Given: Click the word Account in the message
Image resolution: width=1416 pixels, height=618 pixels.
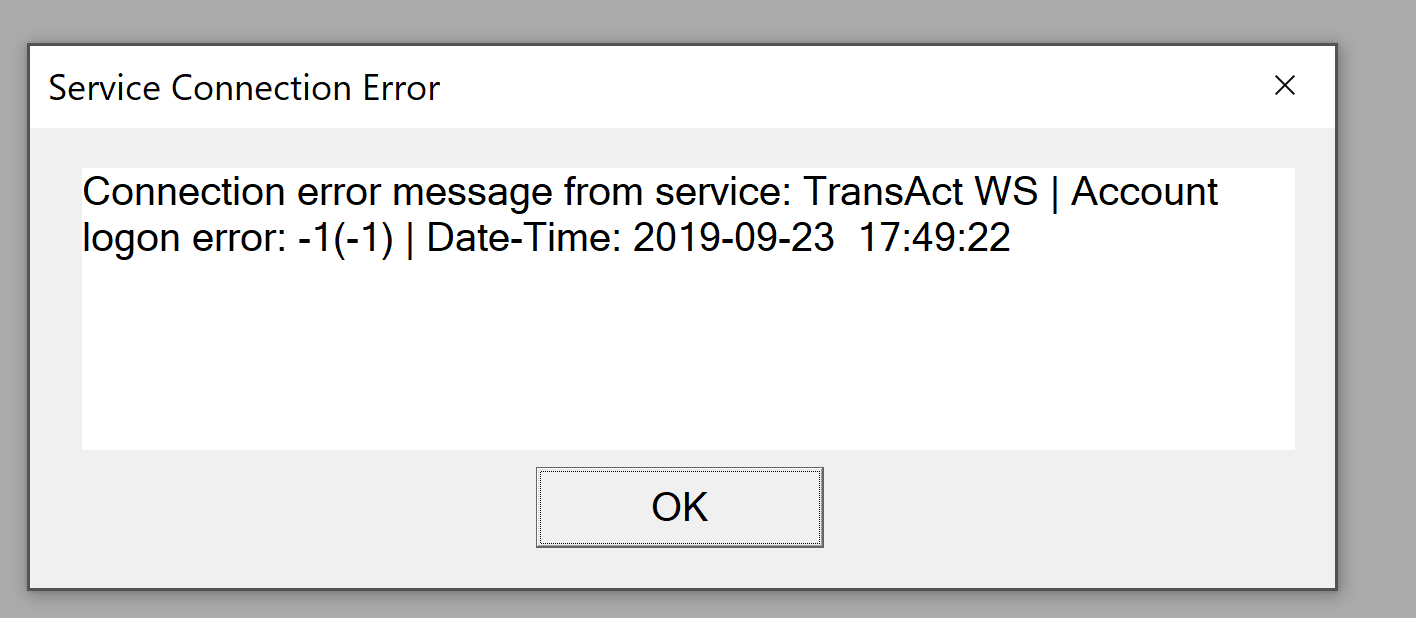Looking at the screenshot, I should coord(1145,191).
